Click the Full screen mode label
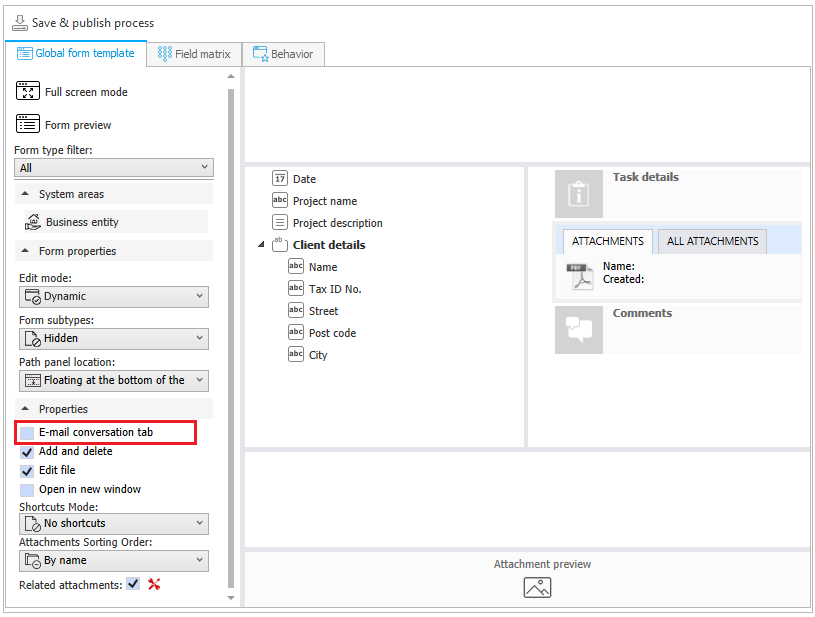Viewport: 815px width, 617px height. pyautogui.click(x=86, y=92)
